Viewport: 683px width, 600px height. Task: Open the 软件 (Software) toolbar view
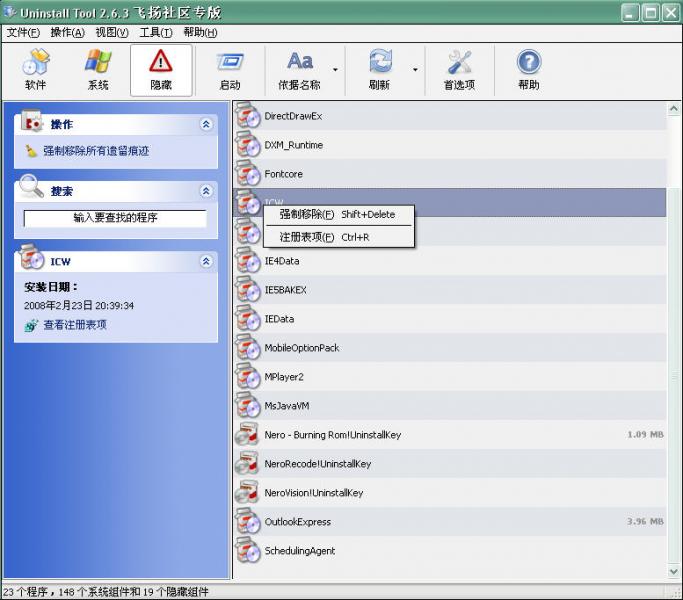tap(36, 70)
